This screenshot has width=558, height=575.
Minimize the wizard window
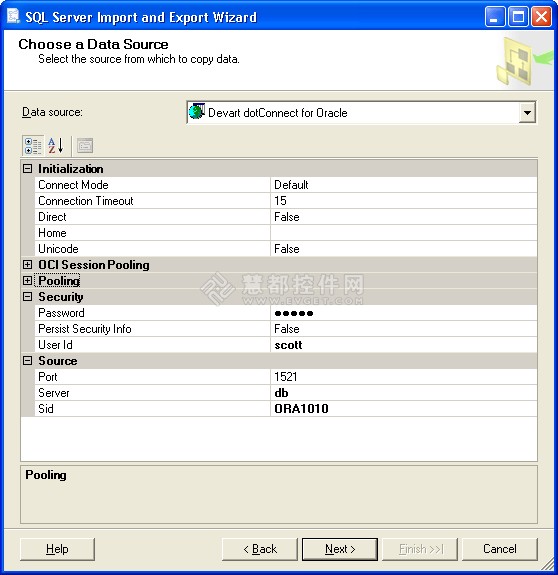pyautogui.click(x=495, y=17)
